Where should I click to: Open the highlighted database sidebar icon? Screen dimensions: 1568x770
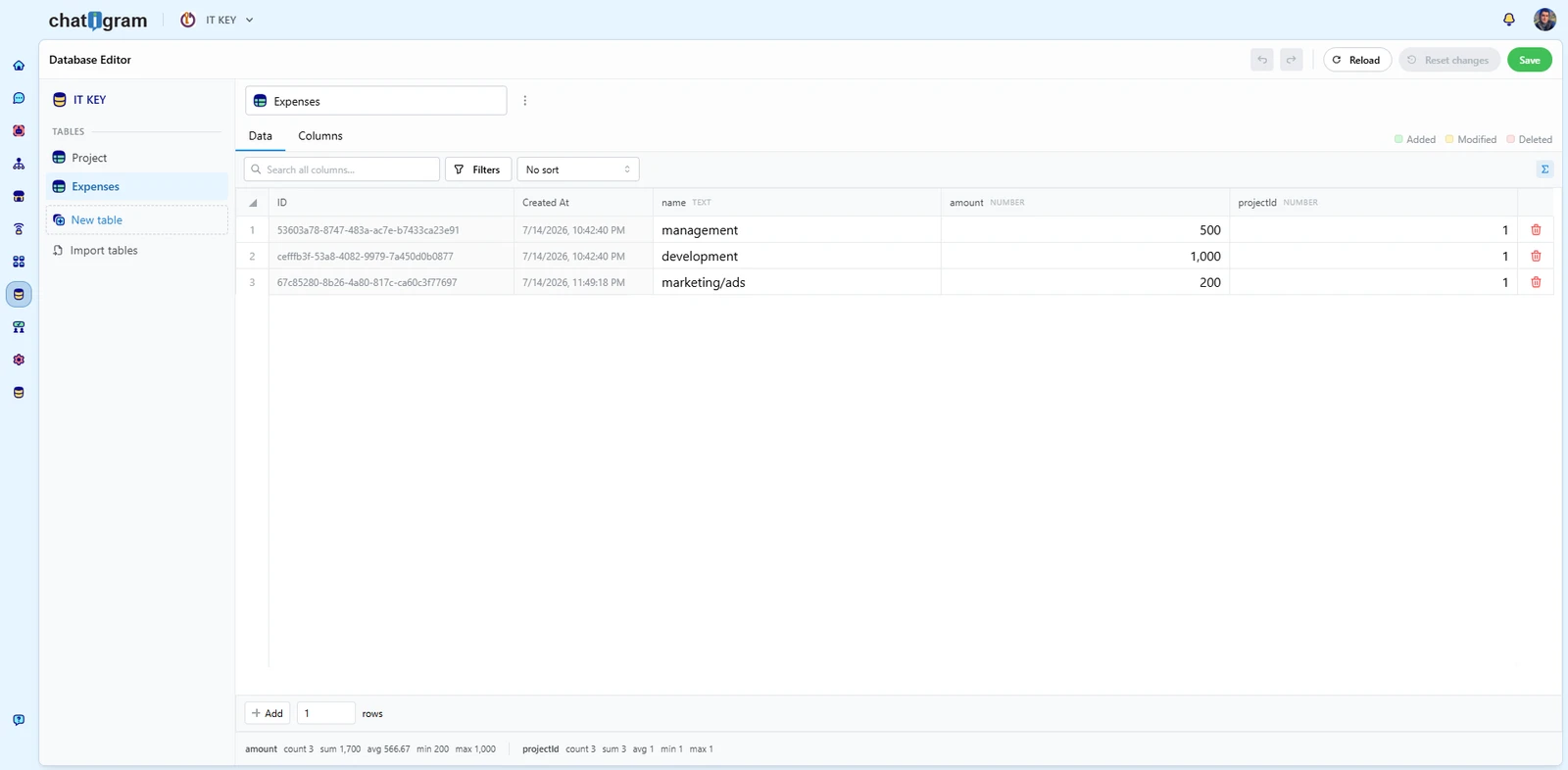(19, 294)
